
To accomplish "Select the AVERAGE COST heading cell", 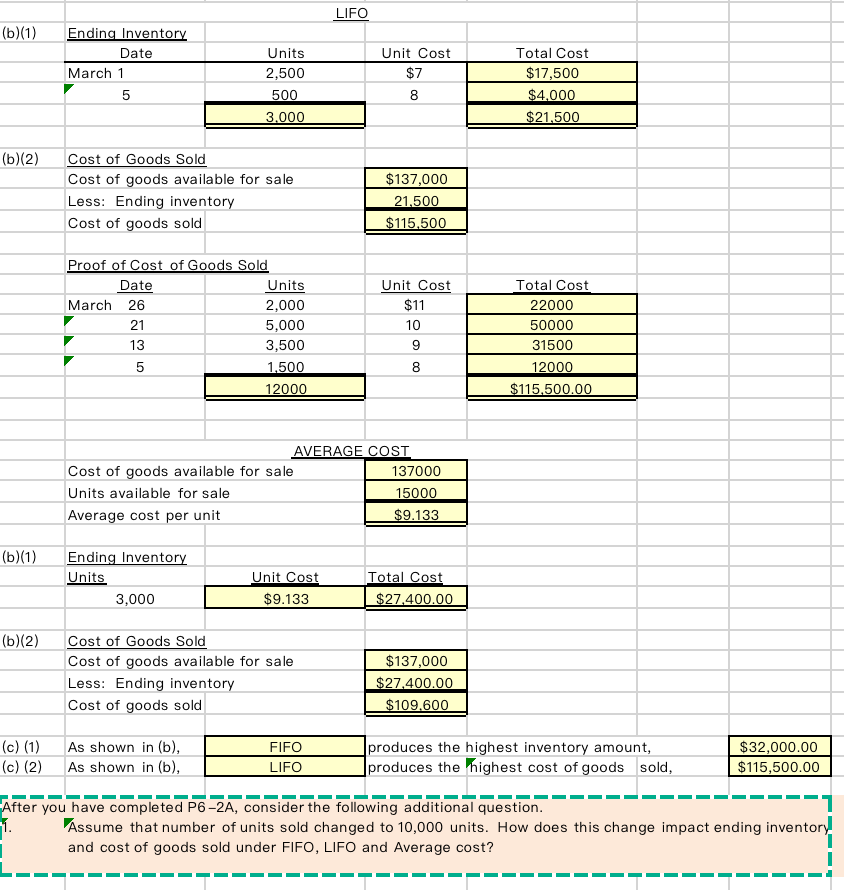I will (x=351, y=451).
